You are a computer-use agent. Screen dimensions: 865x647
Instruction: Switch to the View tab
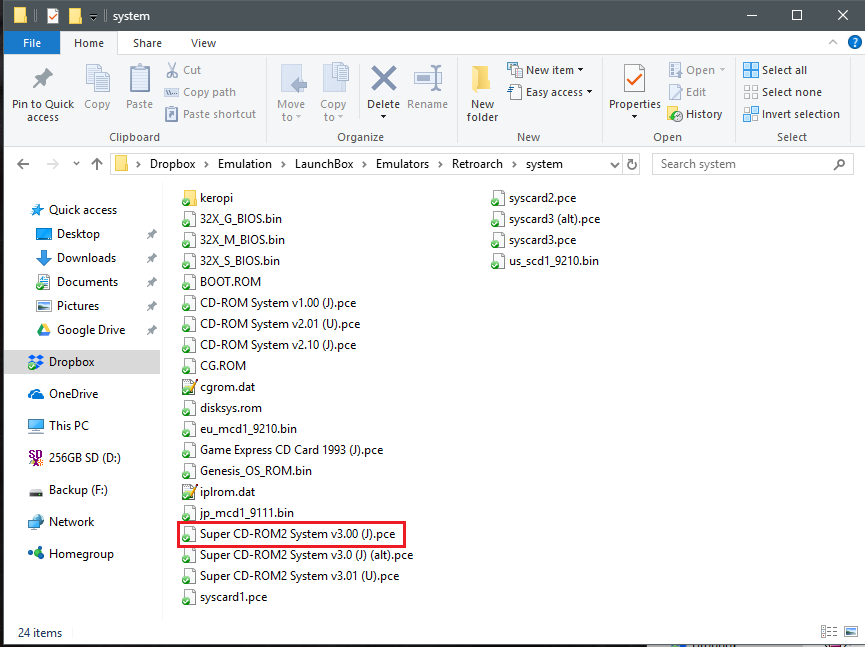[203, 43]
